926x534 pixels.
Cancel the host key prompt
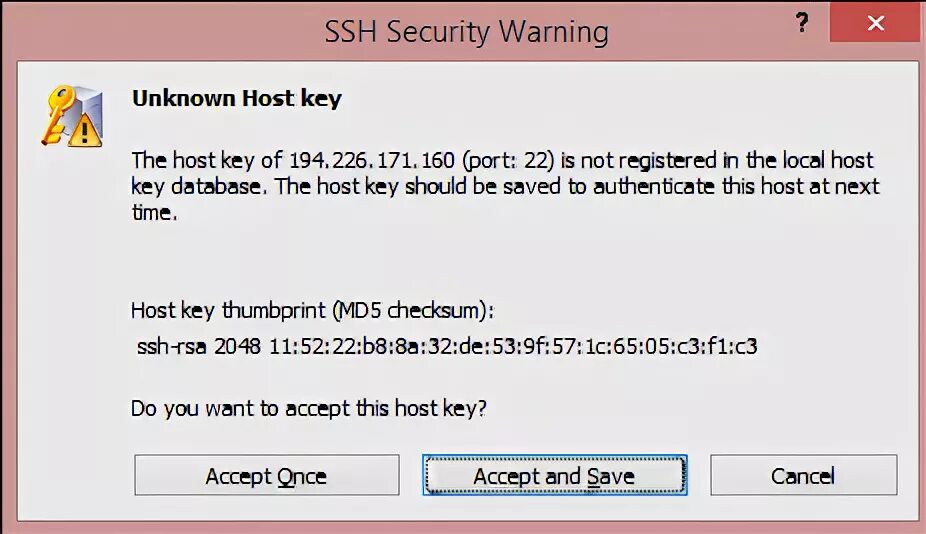(x=803, y=476)
